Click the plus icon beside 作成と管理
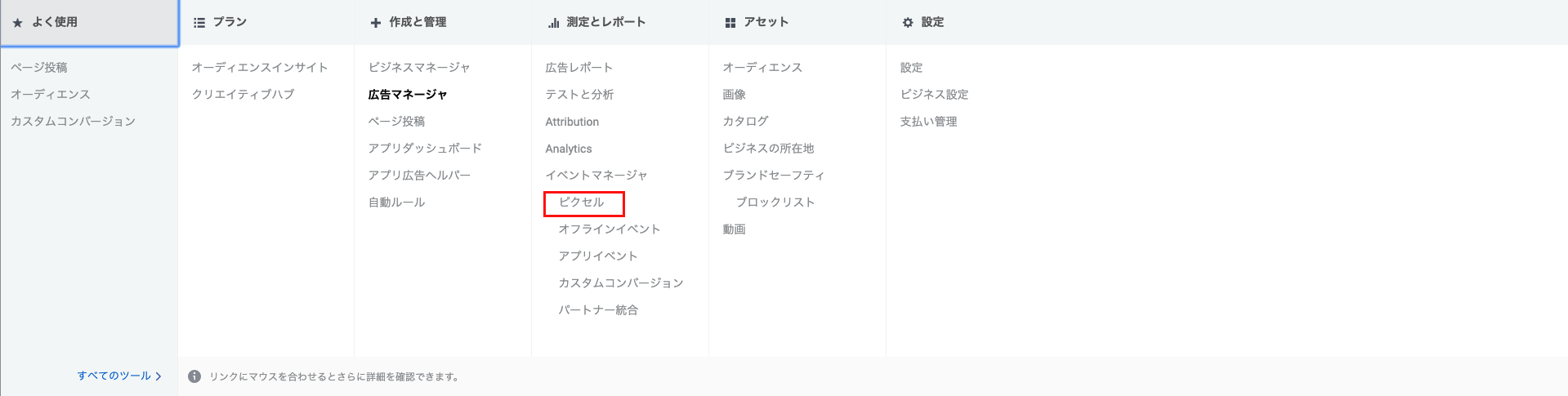The width and height of the screenshot is (1568, 396). click(x=376, y=23)
